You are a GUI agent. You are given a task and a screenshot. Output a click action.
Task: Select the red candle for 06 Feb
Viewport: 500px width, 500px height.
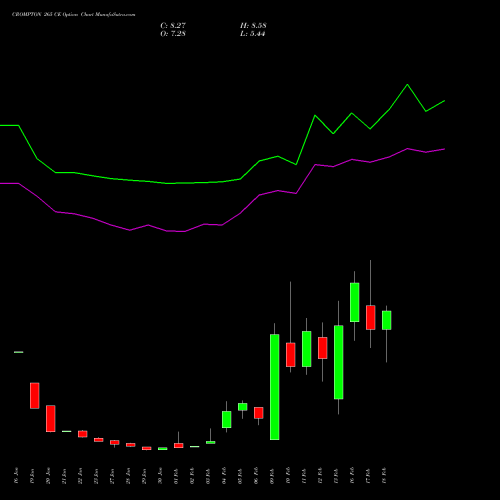tap(259, 413)
